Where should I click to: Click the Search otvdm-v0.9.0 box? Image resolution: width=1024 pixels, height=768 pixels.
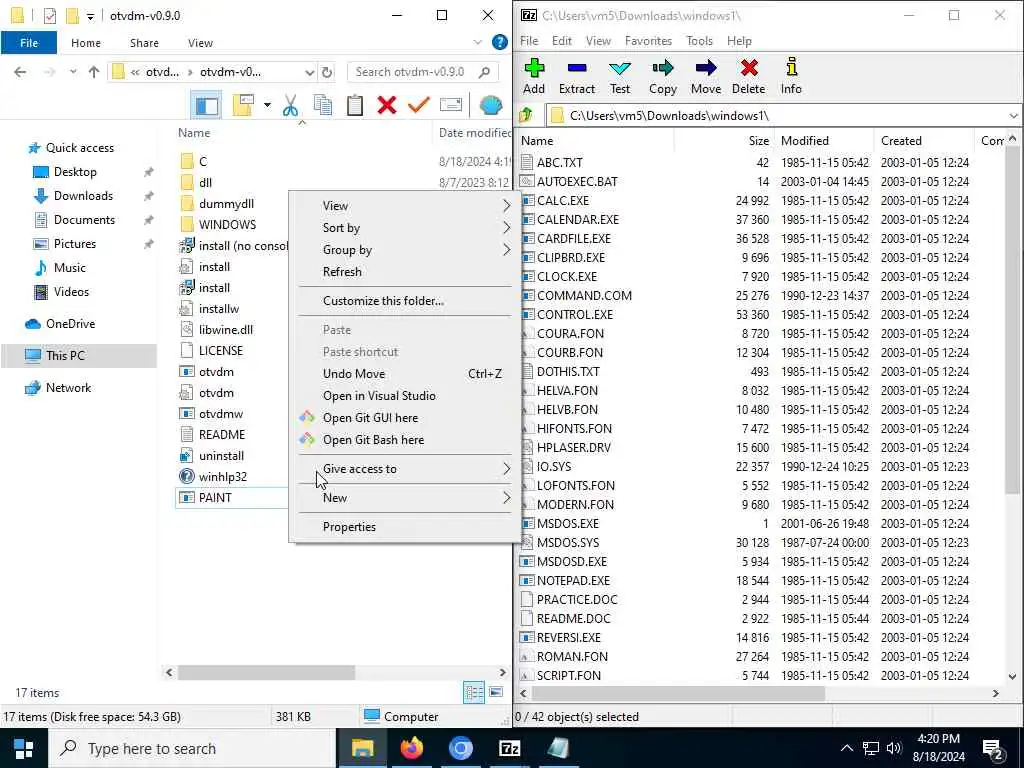(423, 72)
